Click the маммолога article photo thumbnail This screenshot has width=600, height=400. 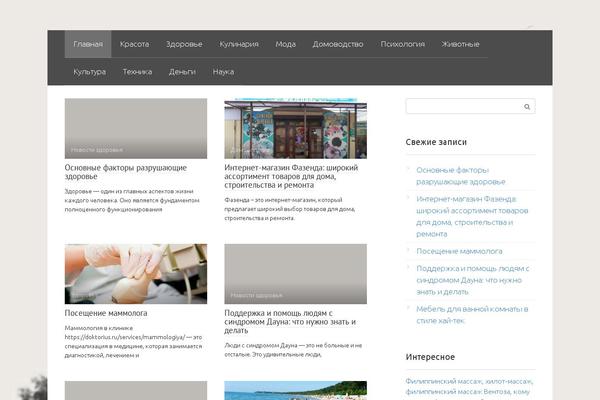click(x=136, y=274)
